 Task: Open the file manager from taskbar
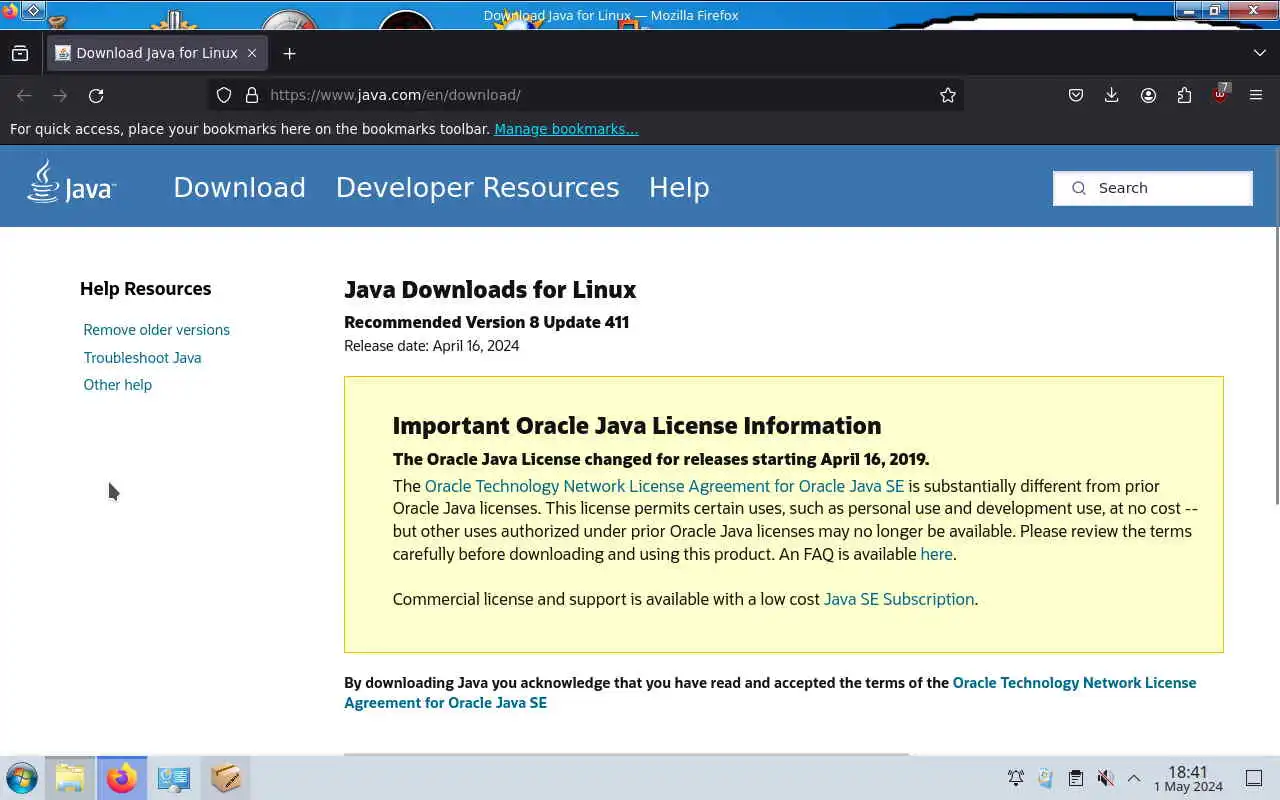[70, 778]
